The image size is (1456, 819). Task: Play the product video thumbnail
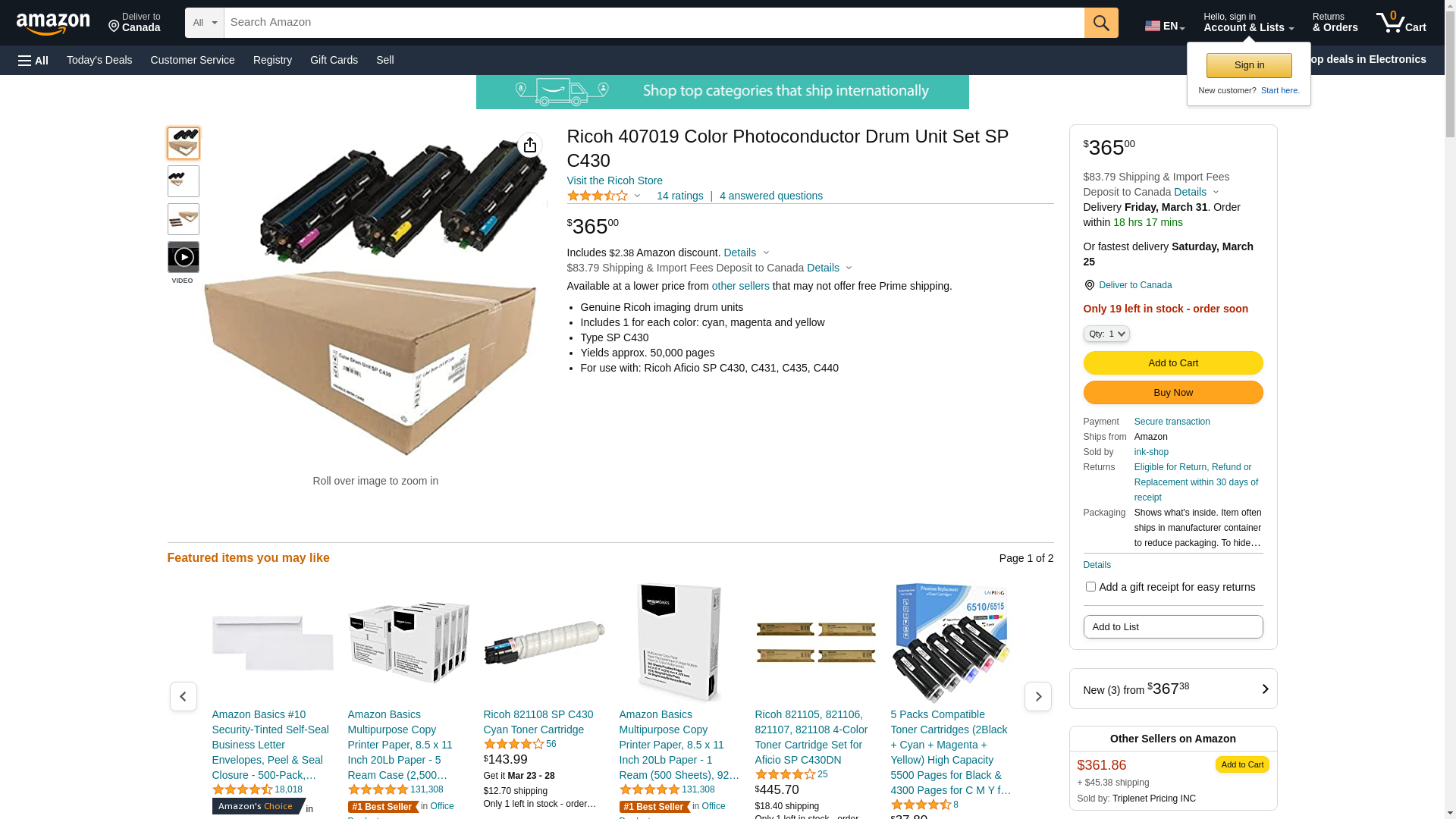pos(184,257)
